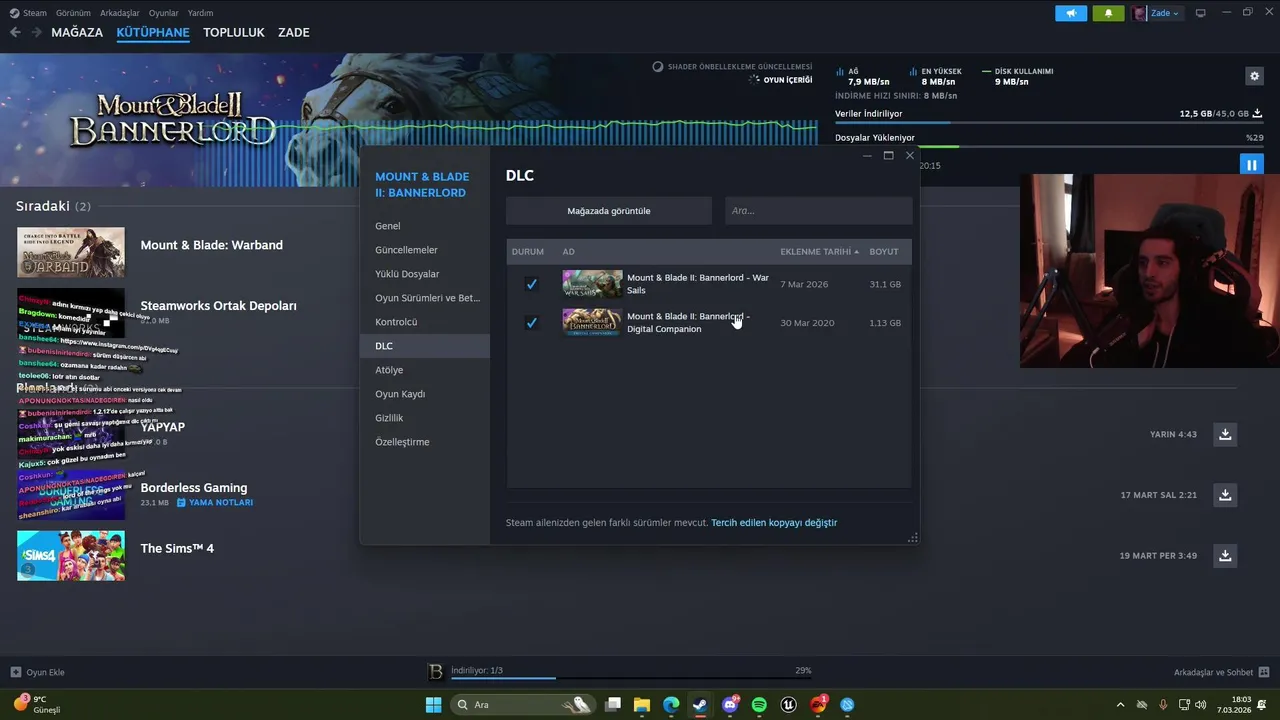Select Güncellemeler in properties sidebar
1280x720 pixels.
click(425, 250)
